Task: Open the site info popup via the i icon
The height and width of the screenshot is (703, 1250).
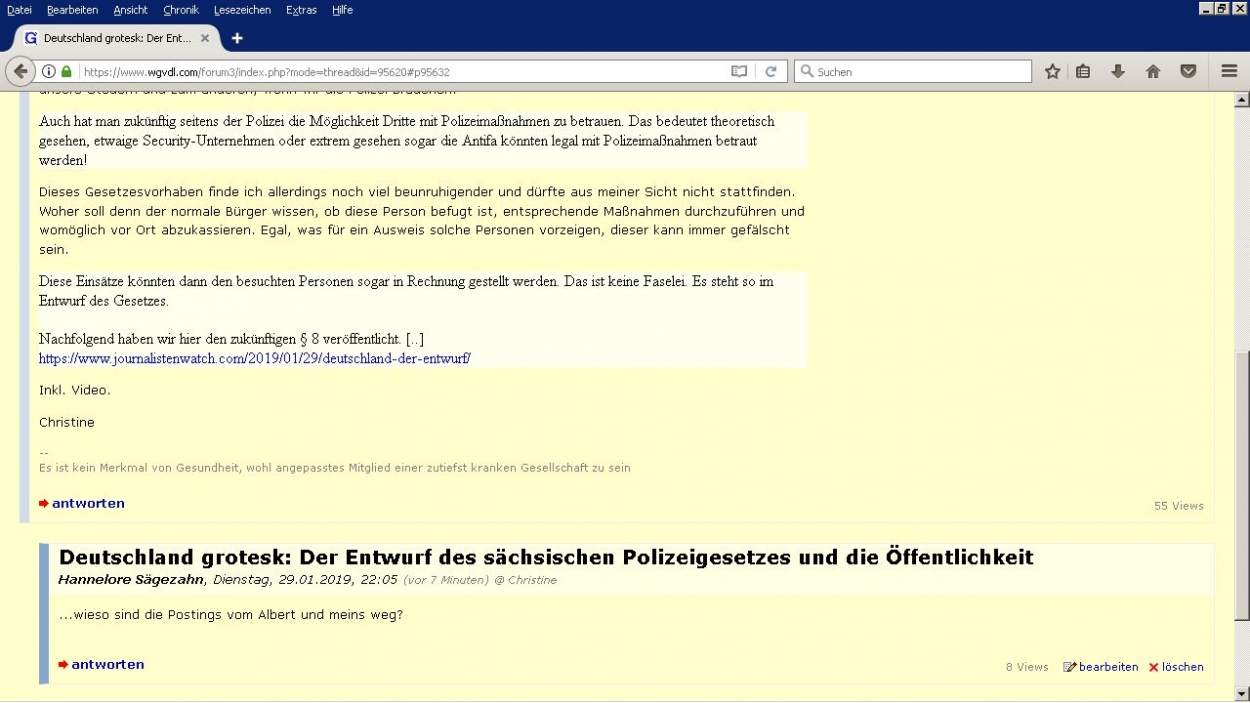Action: (x=47, y=71)
